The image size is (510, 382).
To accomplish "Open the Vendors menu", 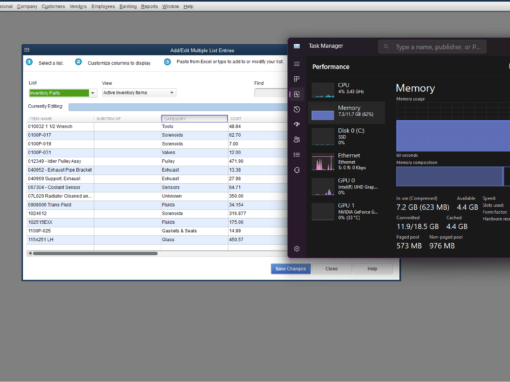I will 78,6.
